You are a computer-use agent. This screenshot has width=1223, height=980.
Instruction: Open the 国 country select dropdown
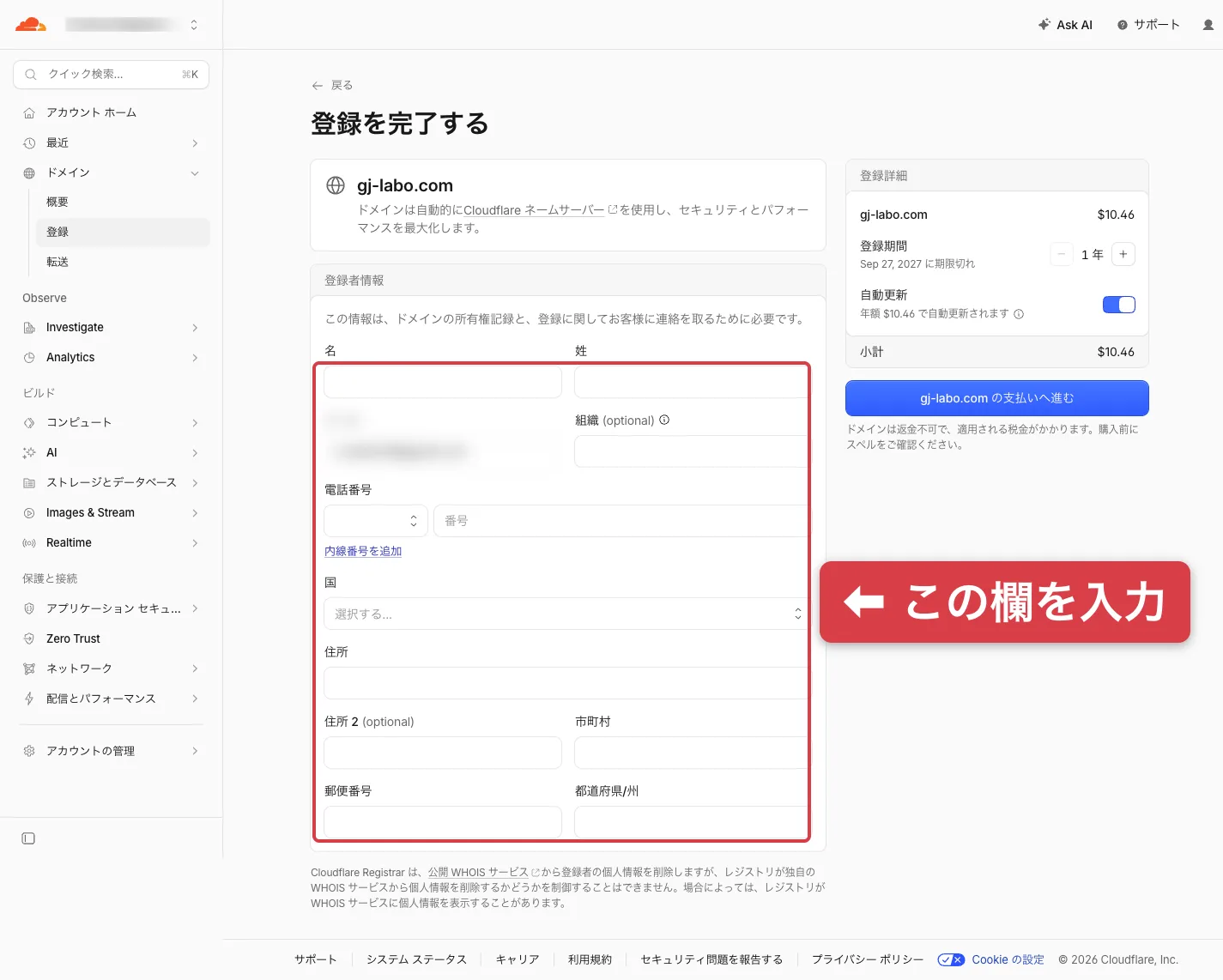(x=568, y=614)
